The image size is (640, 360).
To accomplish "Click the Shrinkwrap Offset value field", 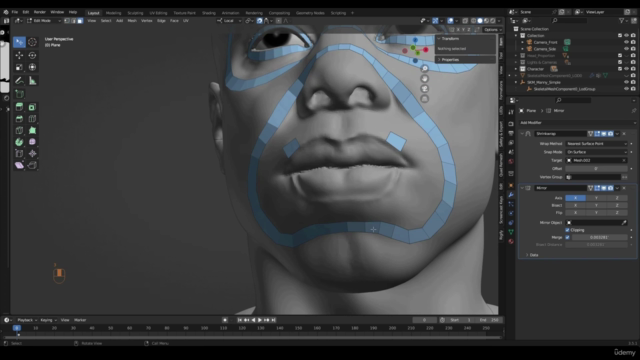I will tap(596, 169).
